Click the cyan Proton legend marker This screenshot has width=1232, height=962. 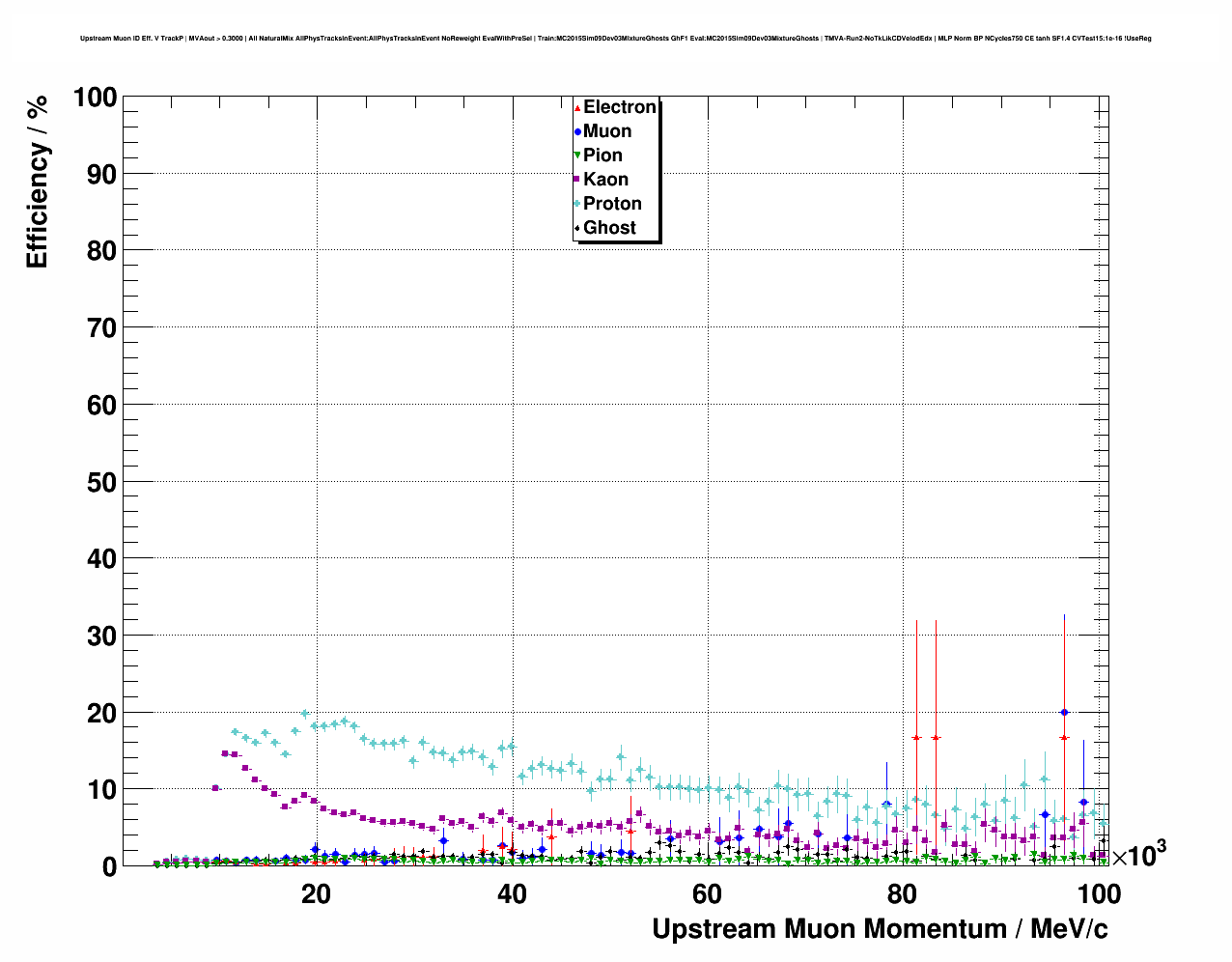tap(577, 204)
